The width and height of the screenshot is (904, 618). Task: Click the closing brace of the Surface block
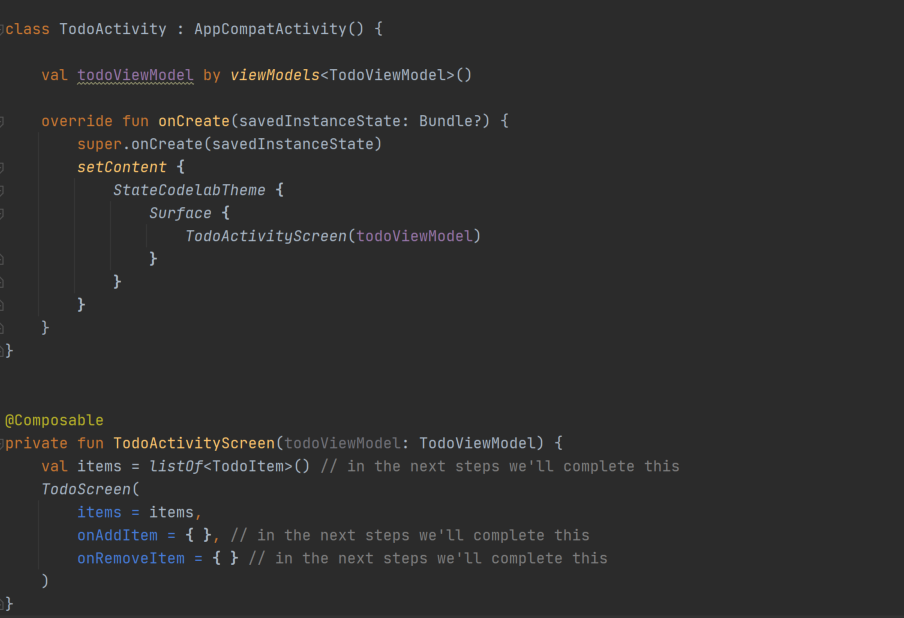point(153,259)
